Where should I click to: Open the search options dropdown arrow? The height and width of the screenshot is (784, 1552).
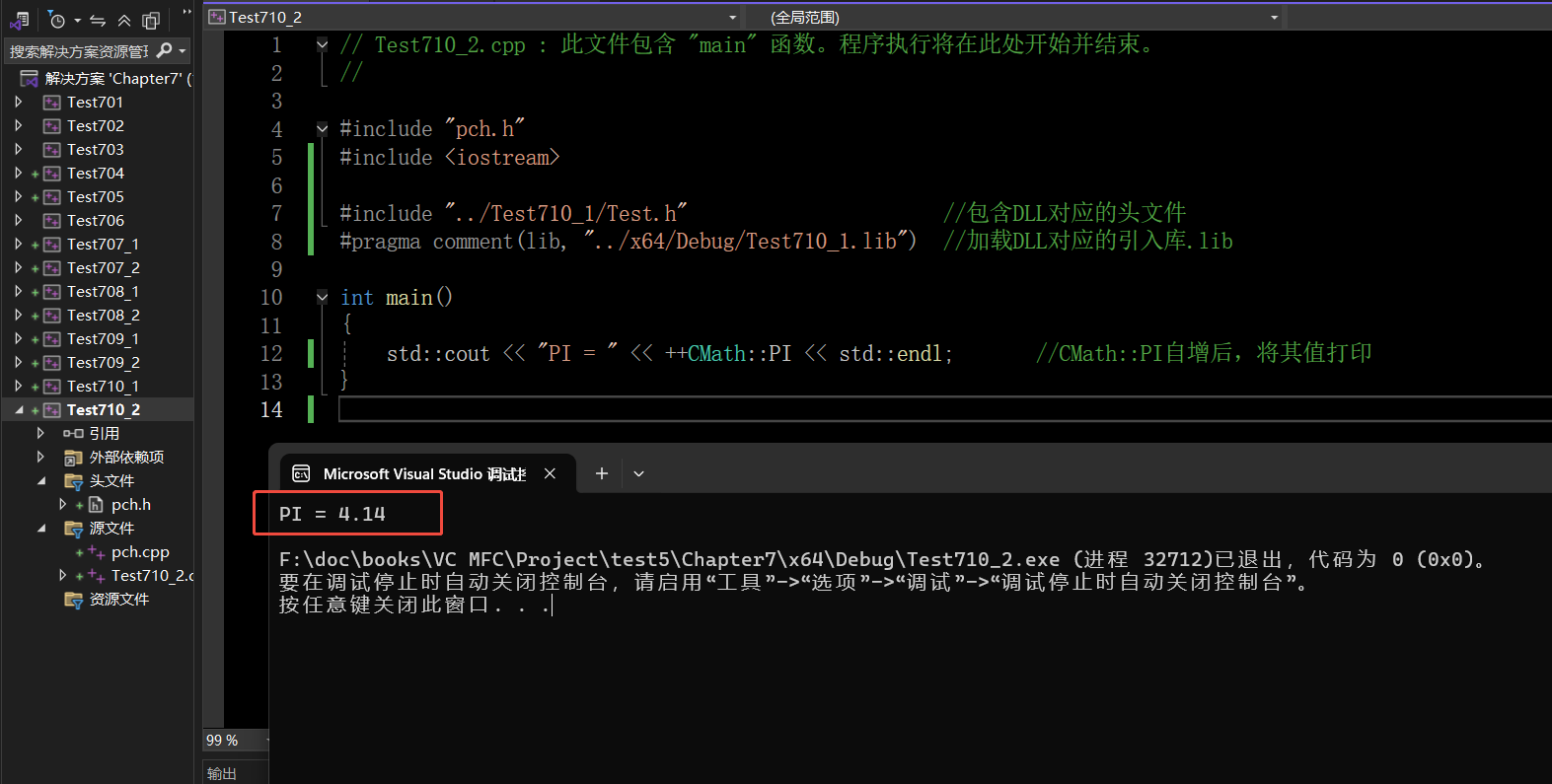[183, 51]
